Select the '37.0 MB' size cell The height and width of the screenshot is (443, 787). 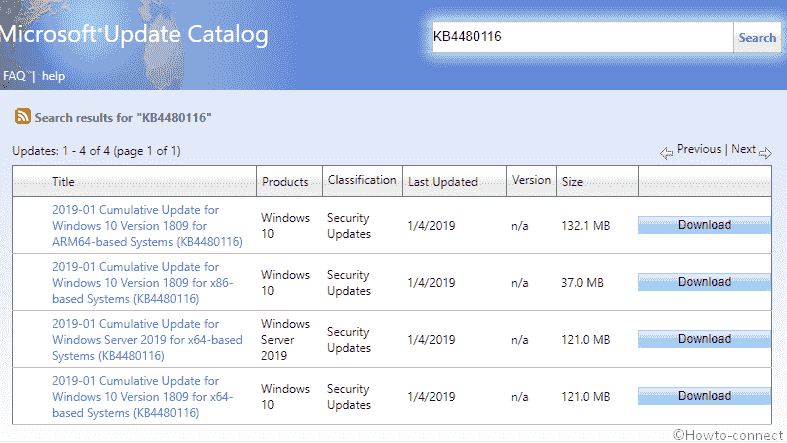click(582, 283)
